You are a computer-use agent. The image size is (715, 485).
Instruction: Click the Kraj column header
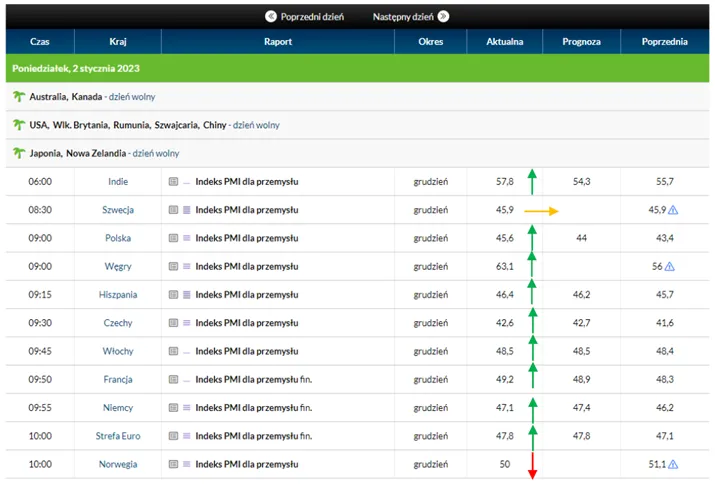[118, 41]
